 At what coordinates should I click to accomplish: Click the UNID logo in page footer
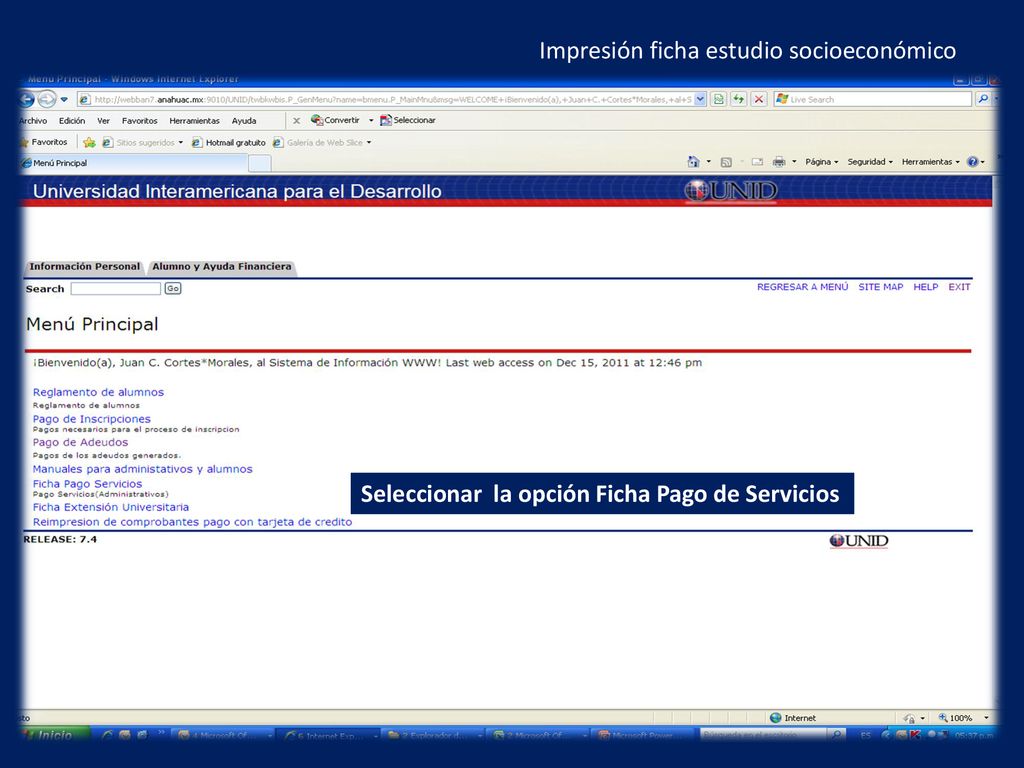pos(859,541)
